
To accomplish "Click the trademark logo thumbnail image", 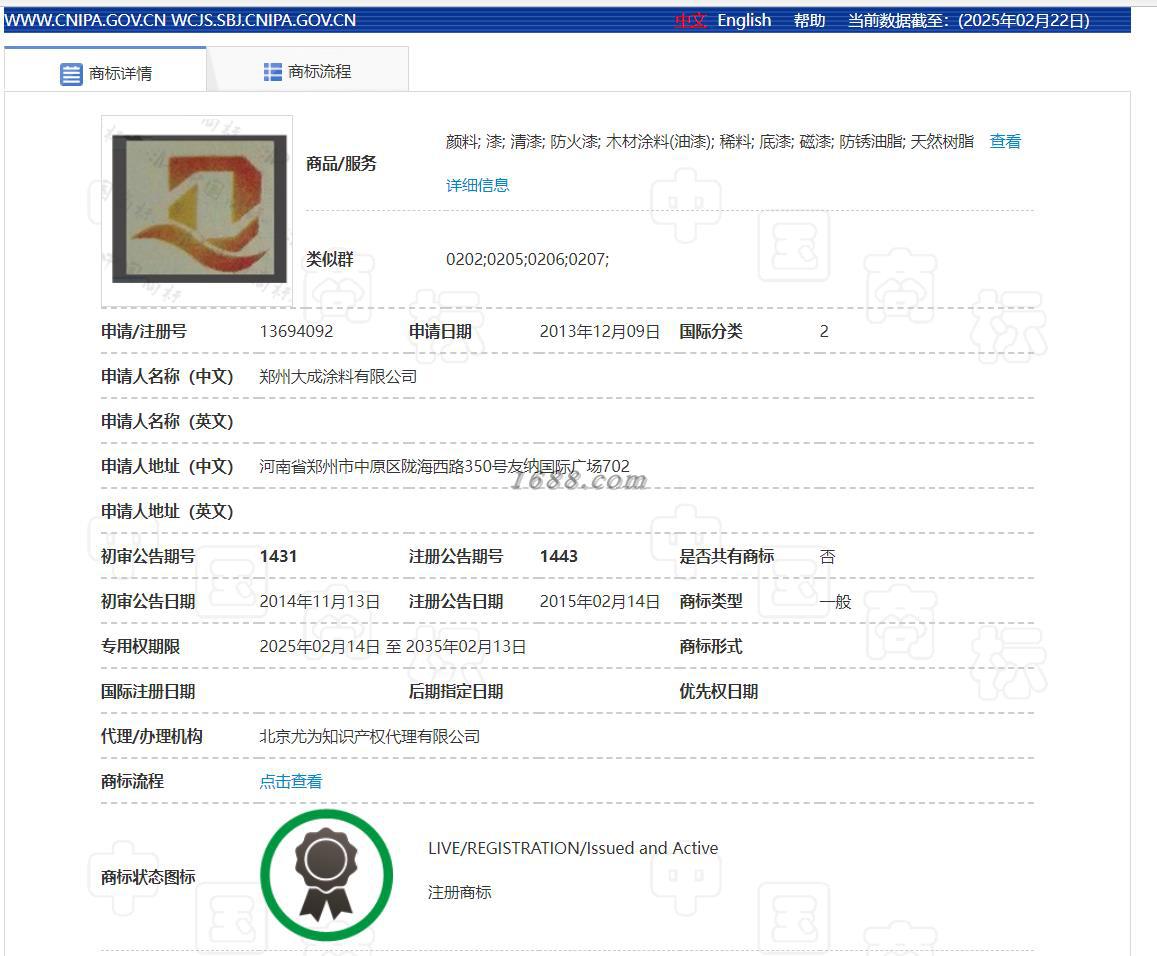I will pos(197,211).
